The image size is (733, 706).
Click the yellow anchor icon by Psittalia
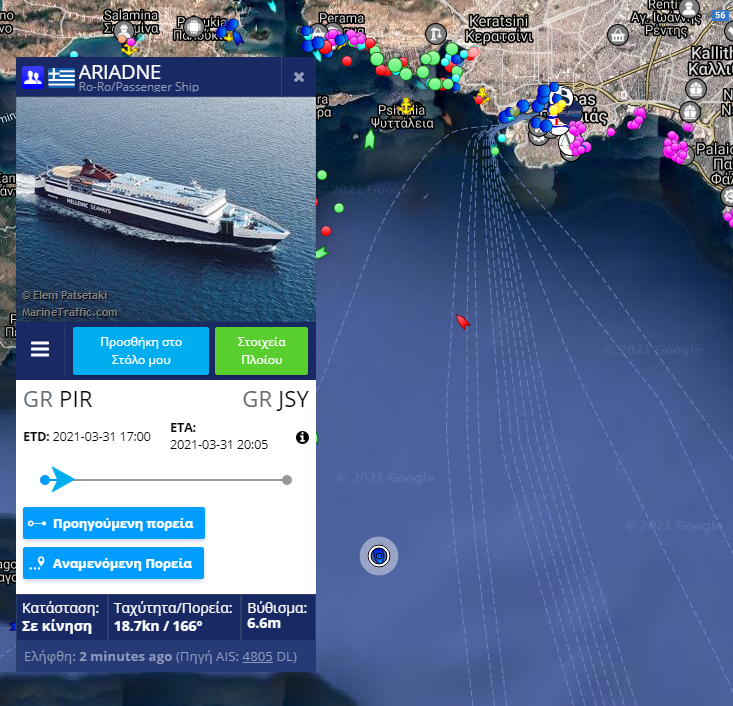[x=406, y=107]
